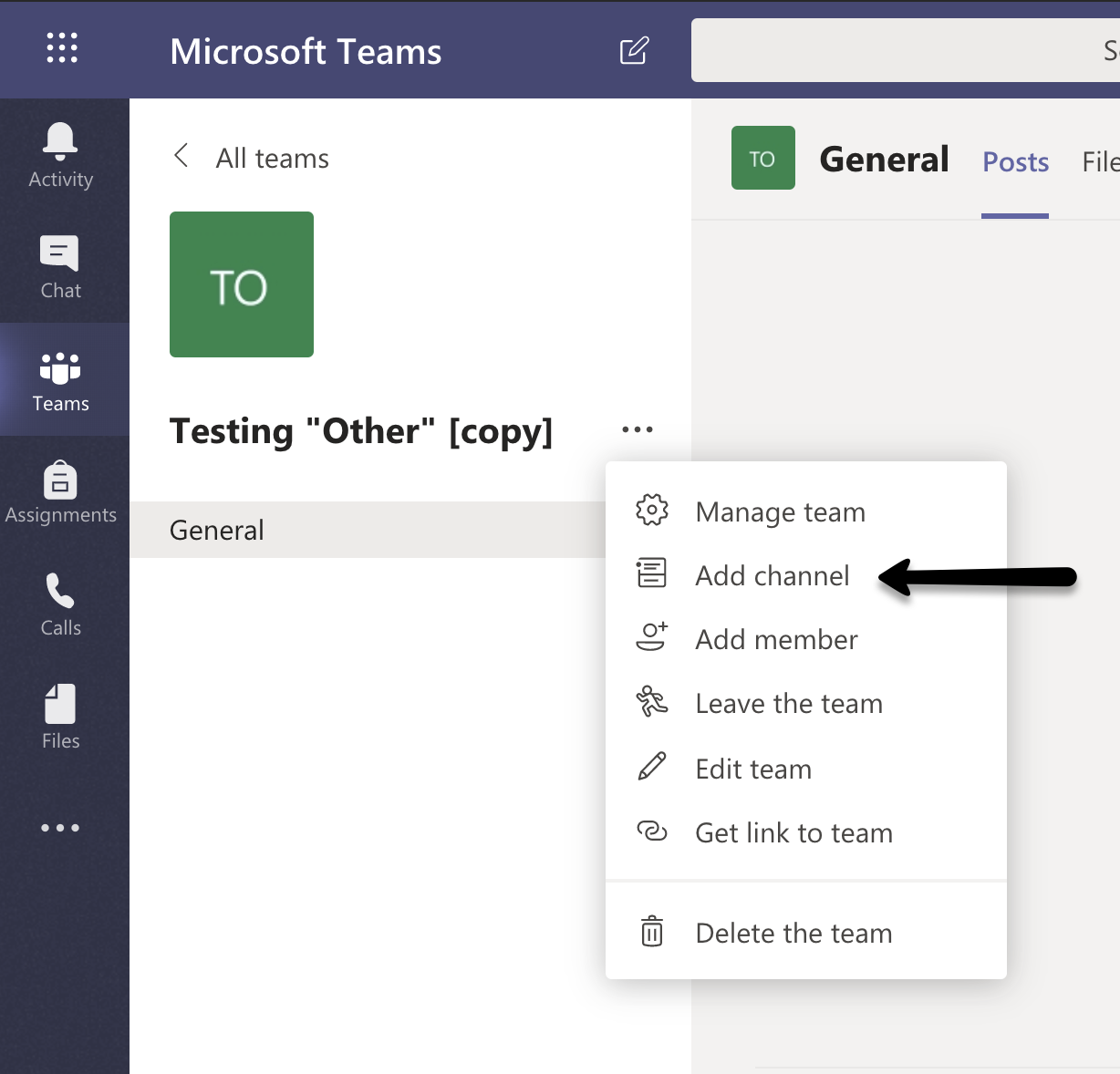Viewport: 1120px width, 1074px height.
Task: Open Chat in the left rail
Action: point(61,267)
